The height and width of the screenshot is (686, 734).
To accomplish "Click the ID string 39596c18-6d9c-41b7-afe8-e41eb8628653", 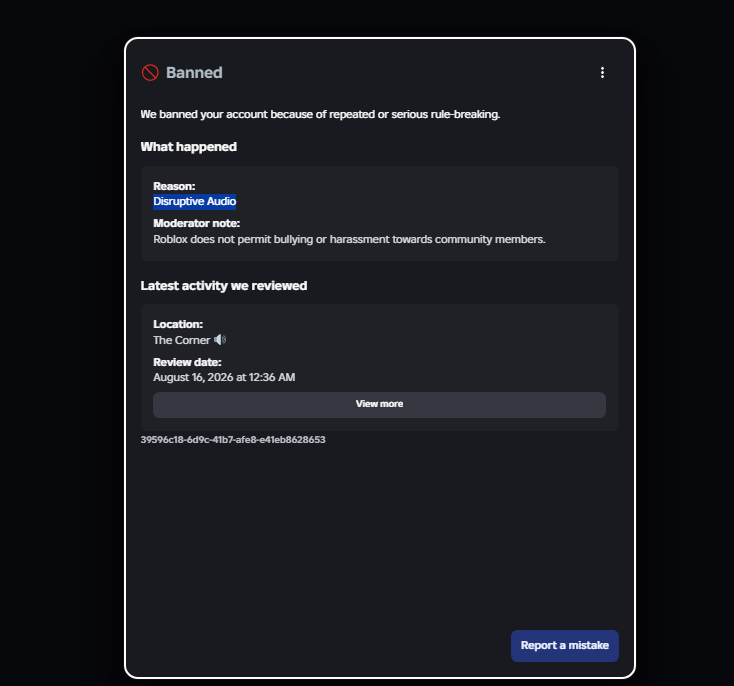I will pos(233,440).
